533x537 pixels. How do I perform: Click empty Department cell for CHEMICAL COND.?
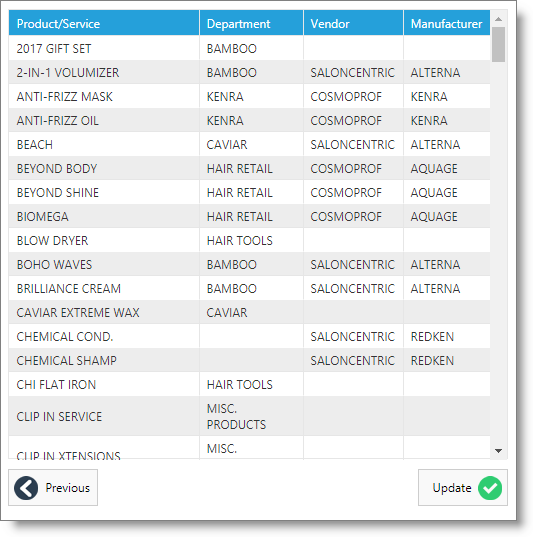tap(251, 336)
